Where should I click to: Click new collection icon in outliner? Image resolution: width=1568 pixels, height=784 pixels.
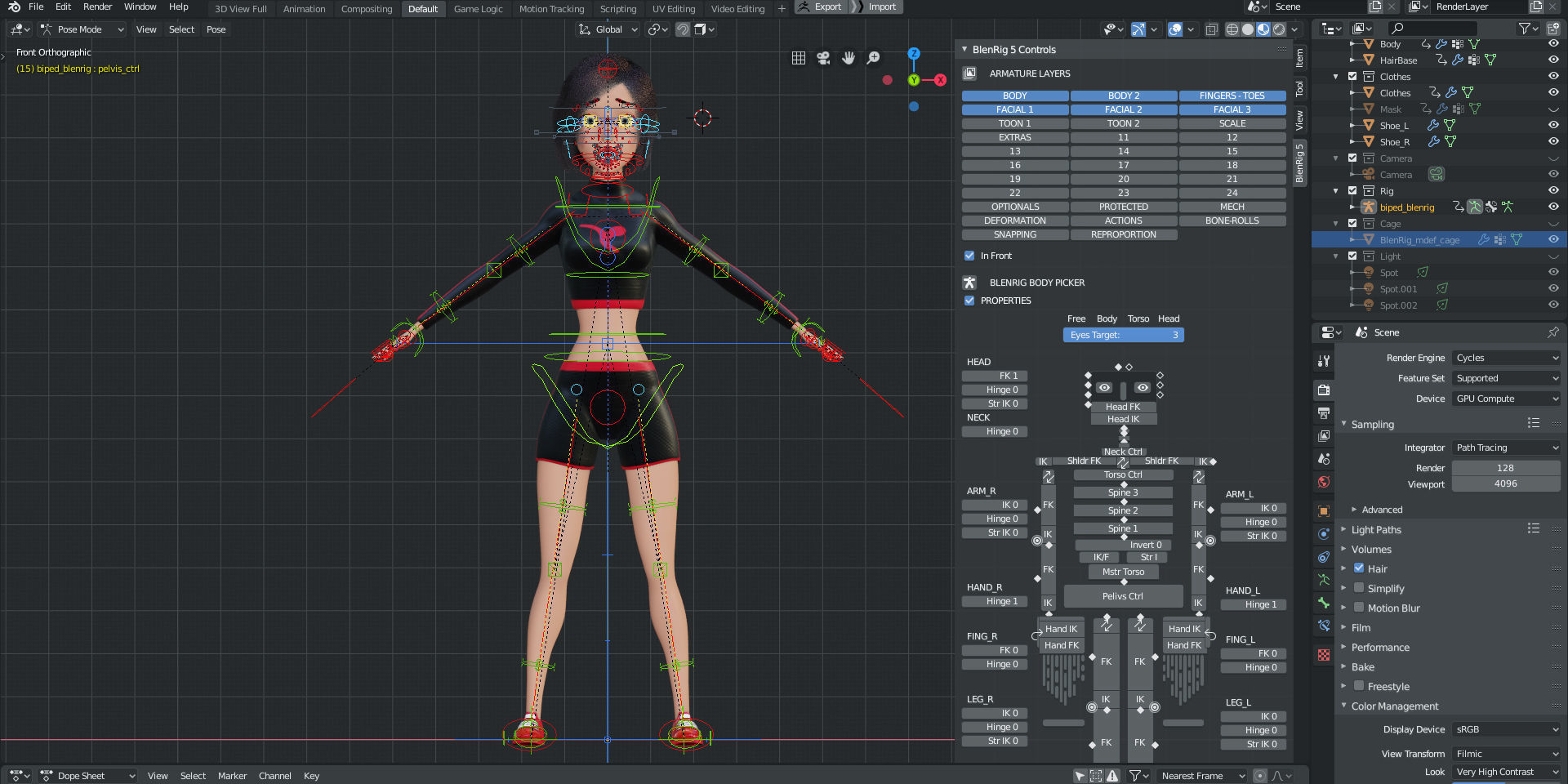pos(1553,29)
